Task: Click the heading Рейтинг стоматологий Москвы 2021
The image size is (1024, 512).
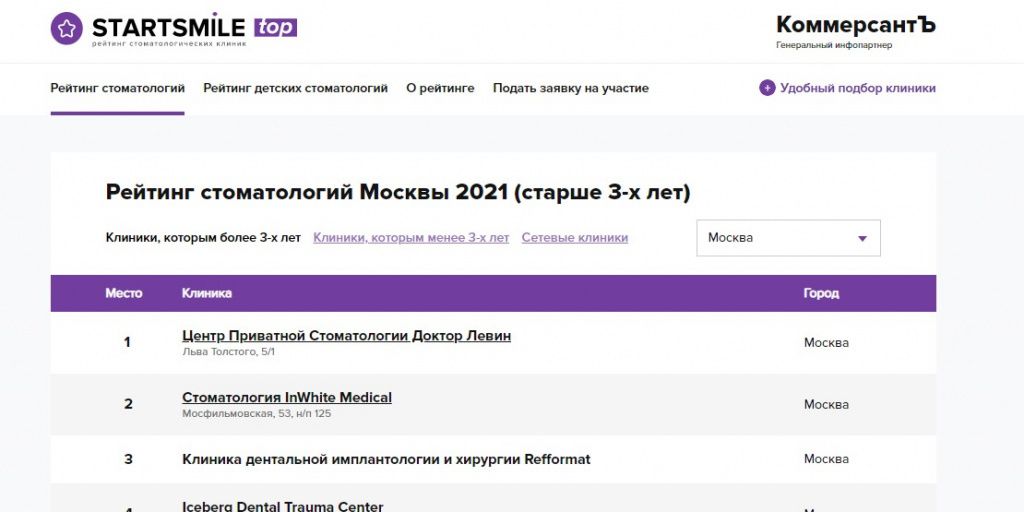Action: [x=398, y=193]
